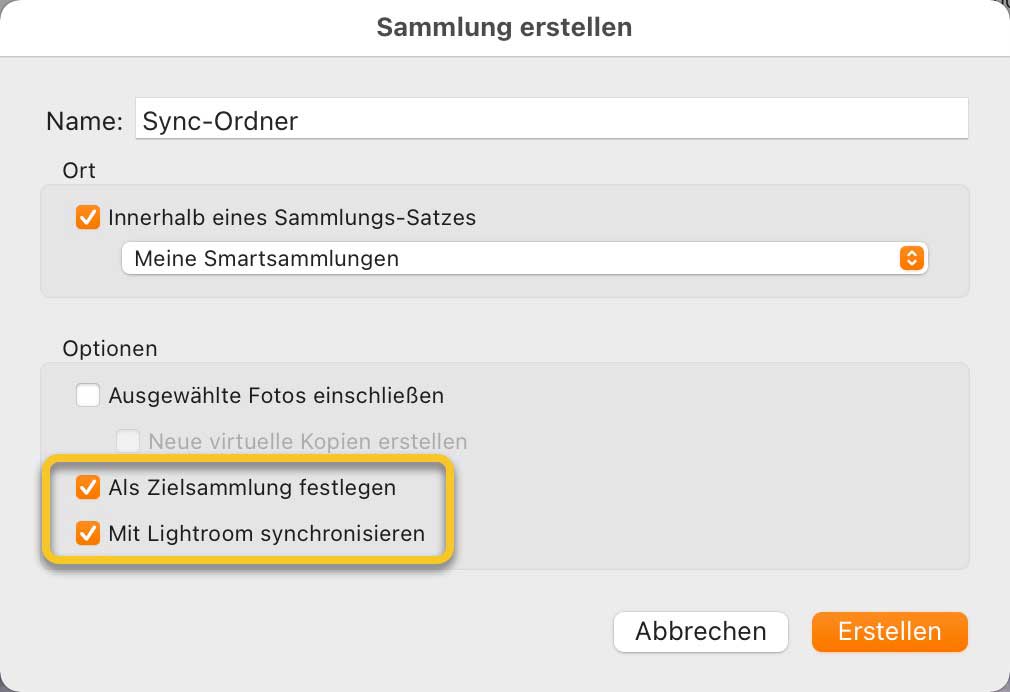Click the "Ort" section heading

click(x=79, y=170)
